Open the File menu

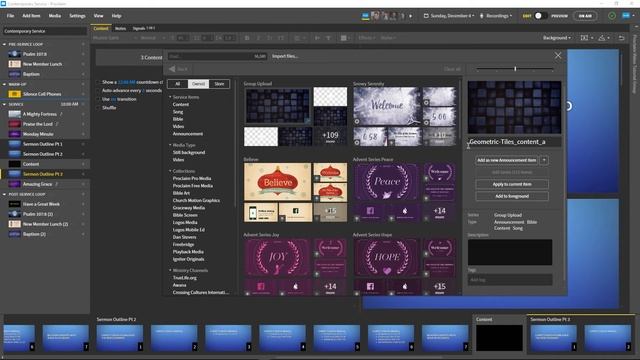10,16
